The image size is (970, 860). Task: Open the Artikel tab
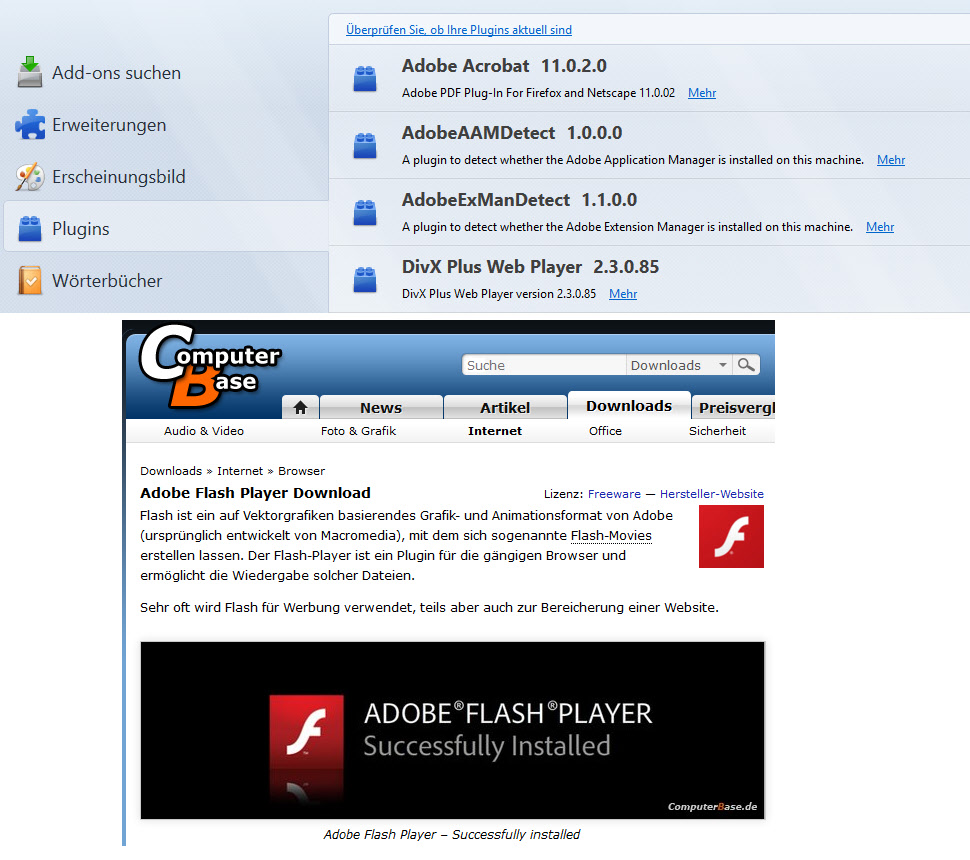pyautogui.click(x=505, y=408)
